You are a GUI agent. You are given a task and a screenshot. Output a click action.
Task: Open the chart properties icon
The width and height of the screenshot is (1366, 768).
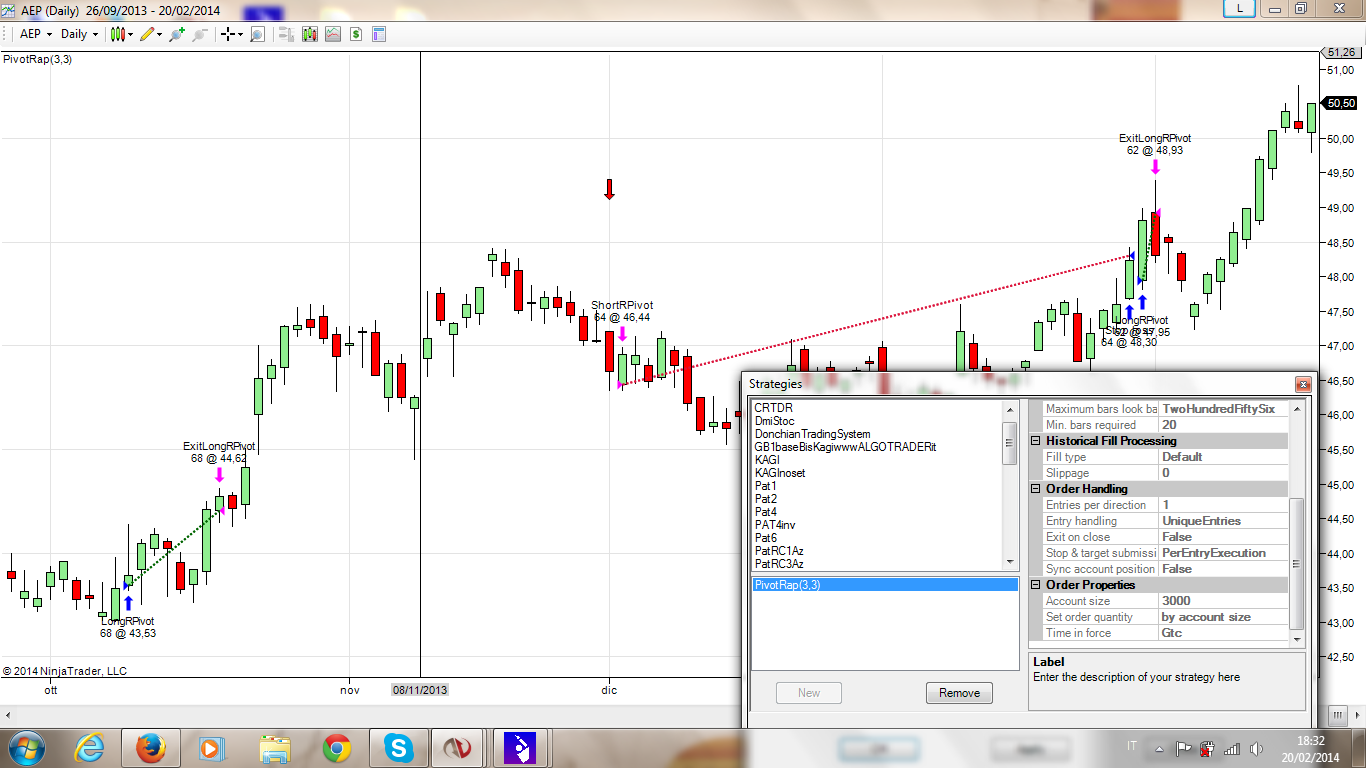(x=379, y=34)
